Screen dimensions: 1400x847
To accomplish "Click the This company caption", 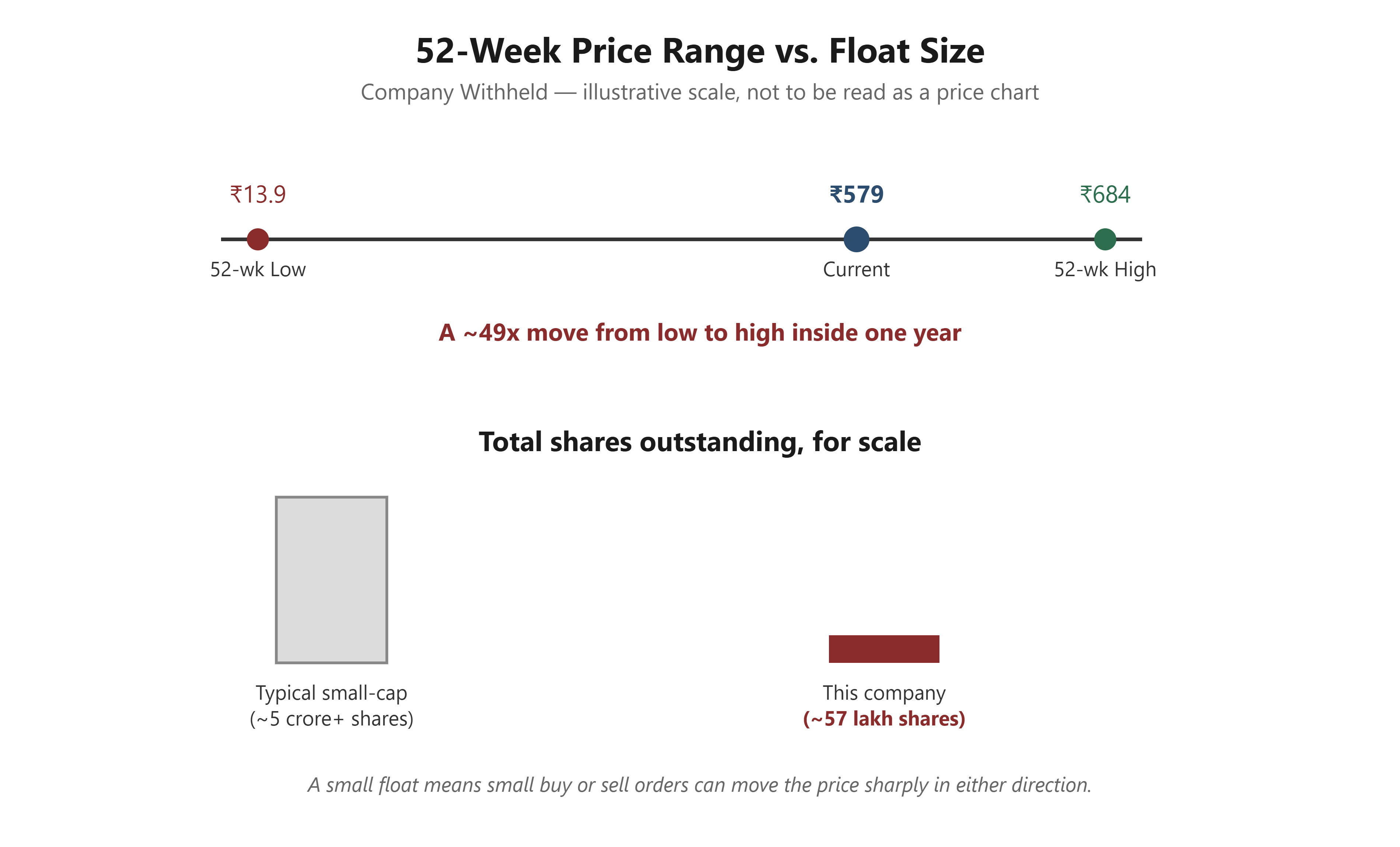I will (x=884, y=693).
